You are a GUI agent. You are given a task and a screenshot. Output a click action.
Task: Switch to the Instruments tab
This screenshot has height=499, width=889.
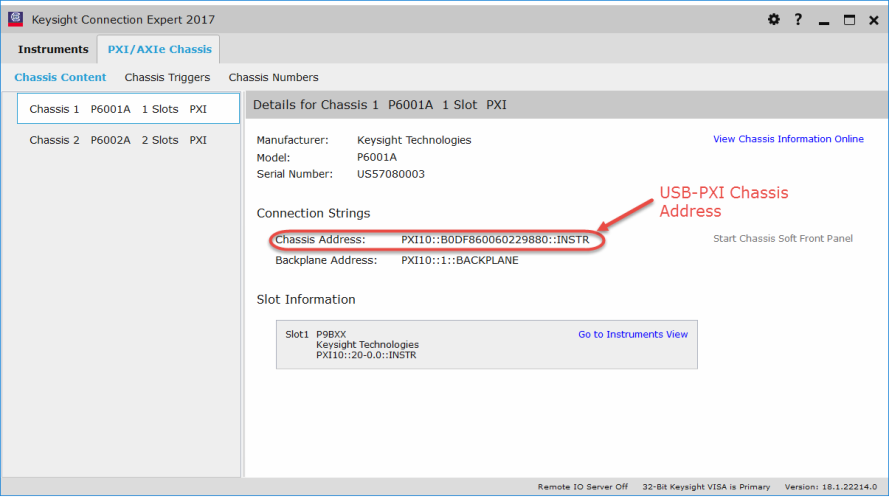(x=53, y=49)
